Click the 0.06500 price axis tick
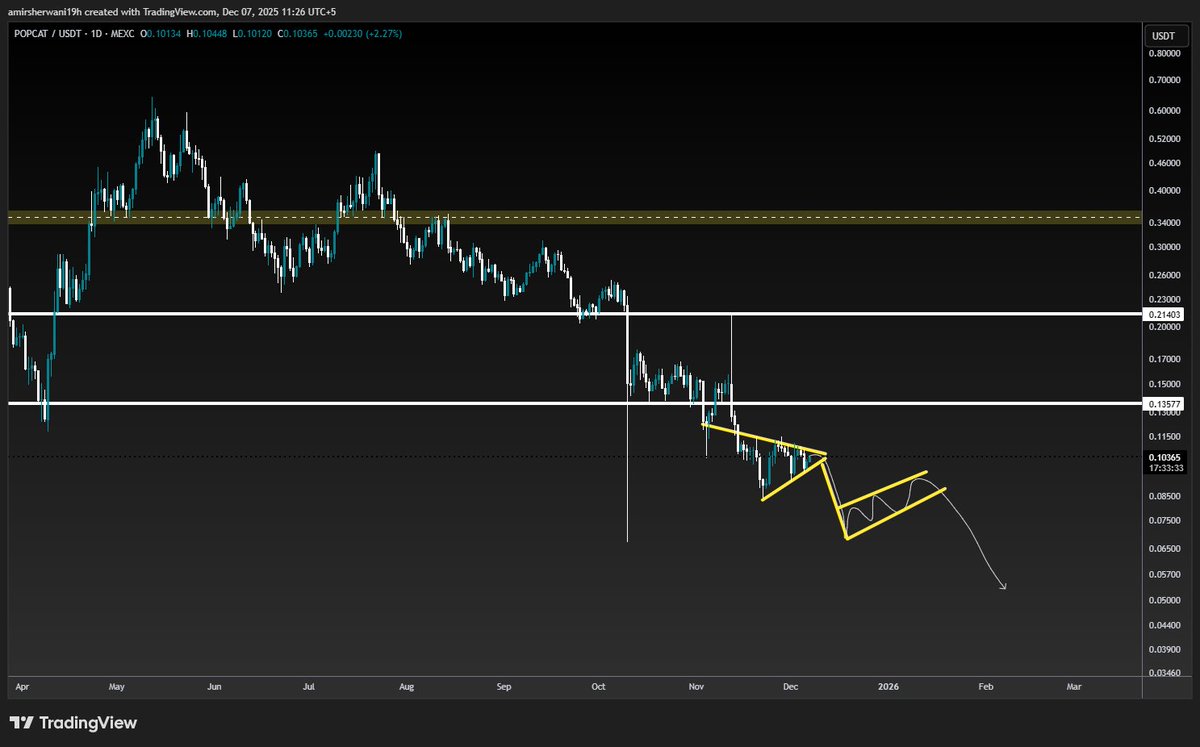 pyautogui.click(x=1163, y=548)
